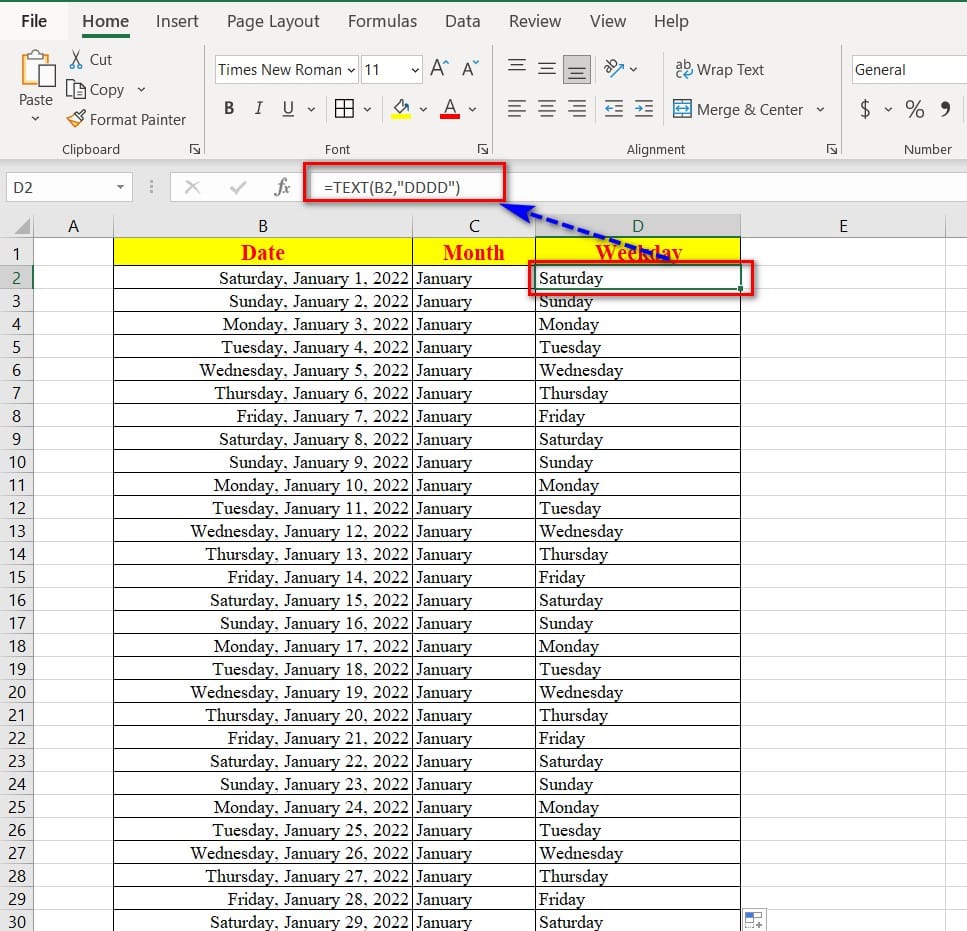The height and width of the screenshot is (931, 967).
Task: Apply red font color with the A icon
Action: point(450,109)
